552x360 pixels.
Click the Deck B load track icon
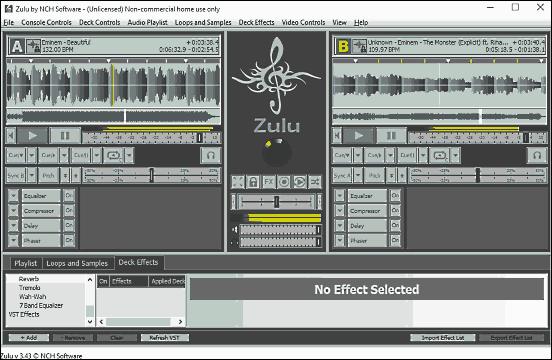click(x=359, y=46)
